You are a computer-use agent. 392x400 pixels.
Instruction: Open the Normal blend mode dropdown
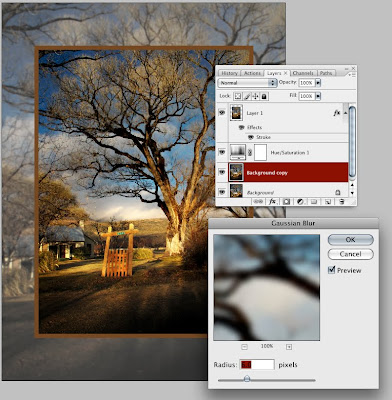[x=247, y=83]
